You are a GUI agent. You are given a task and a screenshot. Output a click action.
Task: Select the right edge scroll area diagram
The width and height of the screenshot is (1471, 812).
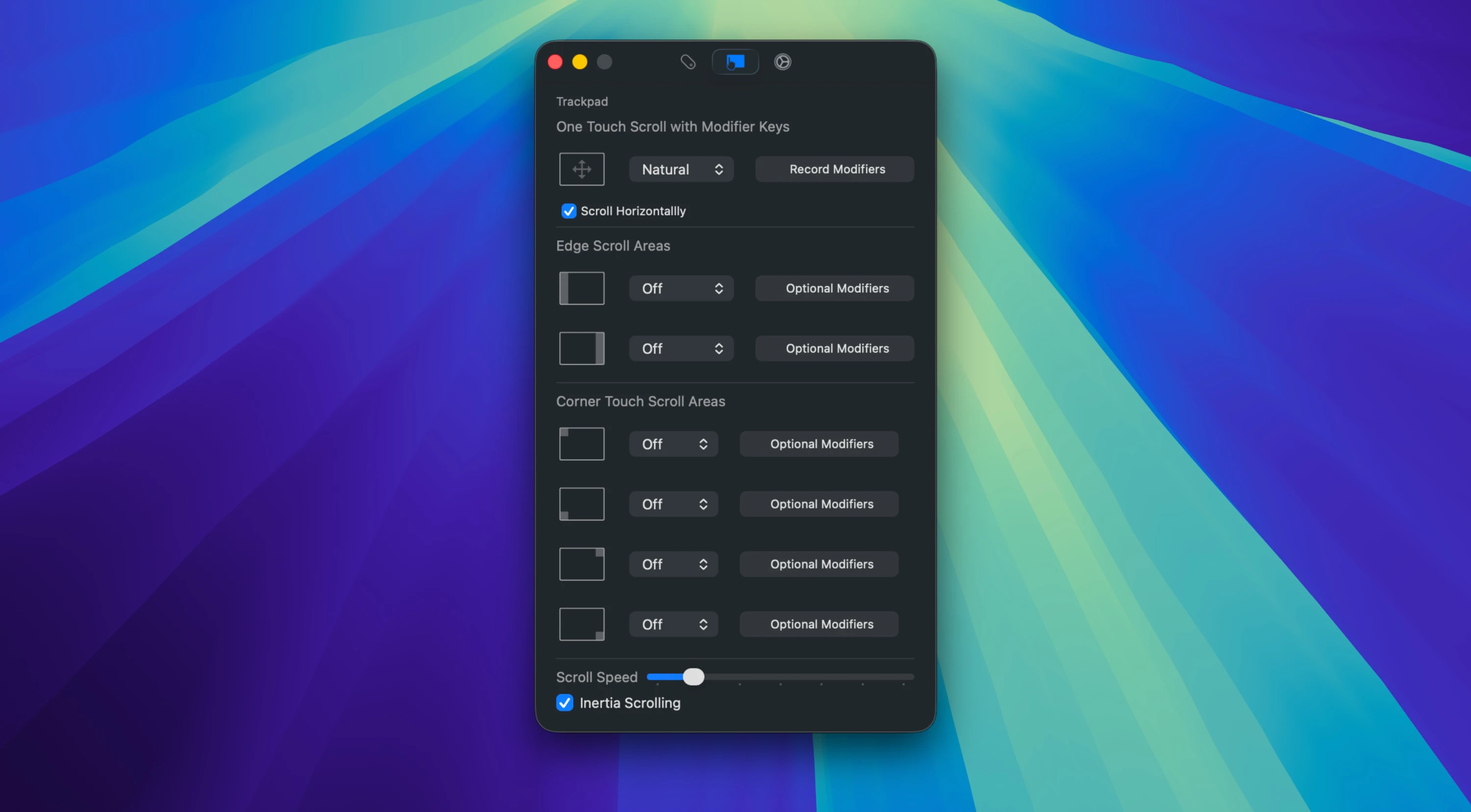[x=582, y=348]
